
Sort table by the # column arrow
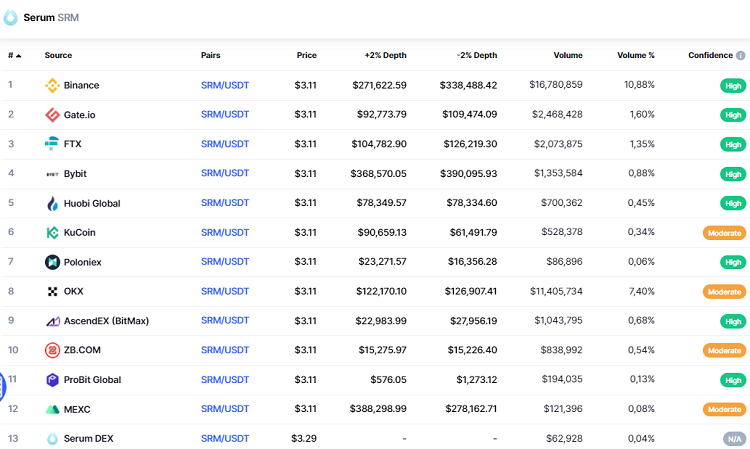pyautogui.click(x=18, y=55)
